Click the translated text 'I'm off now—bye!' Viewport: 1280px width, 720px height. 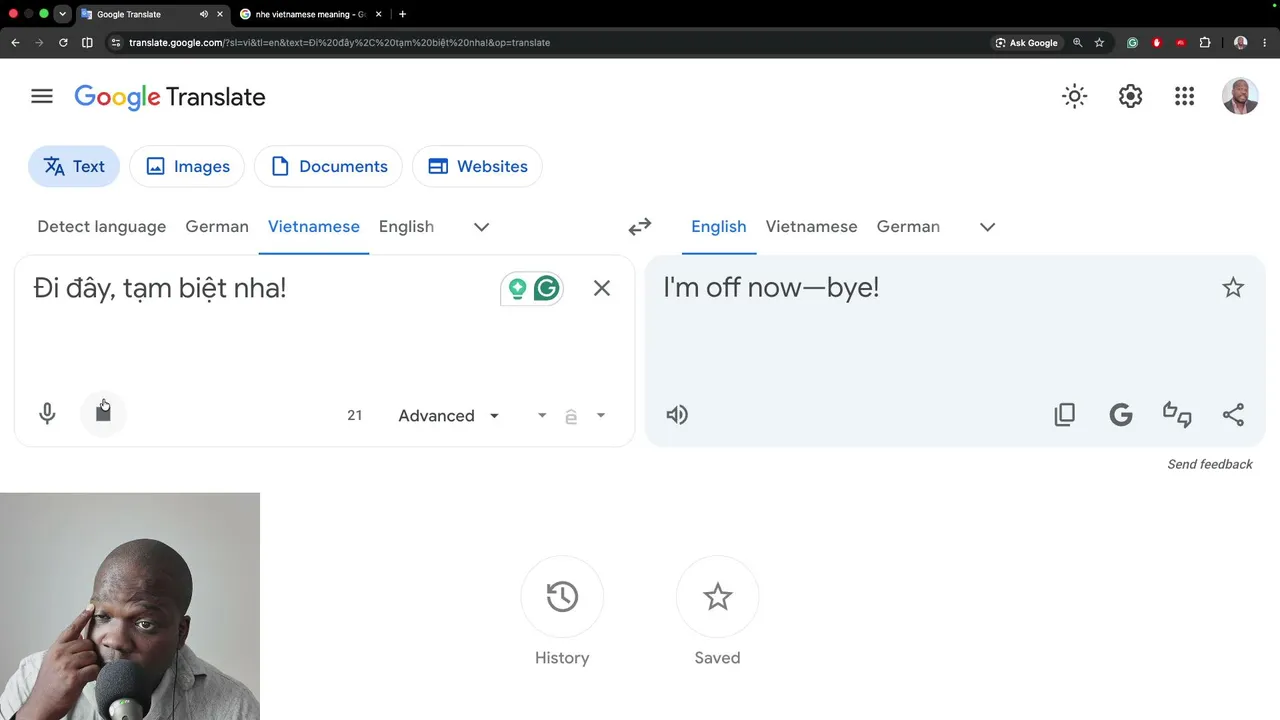tap(771, 287)
